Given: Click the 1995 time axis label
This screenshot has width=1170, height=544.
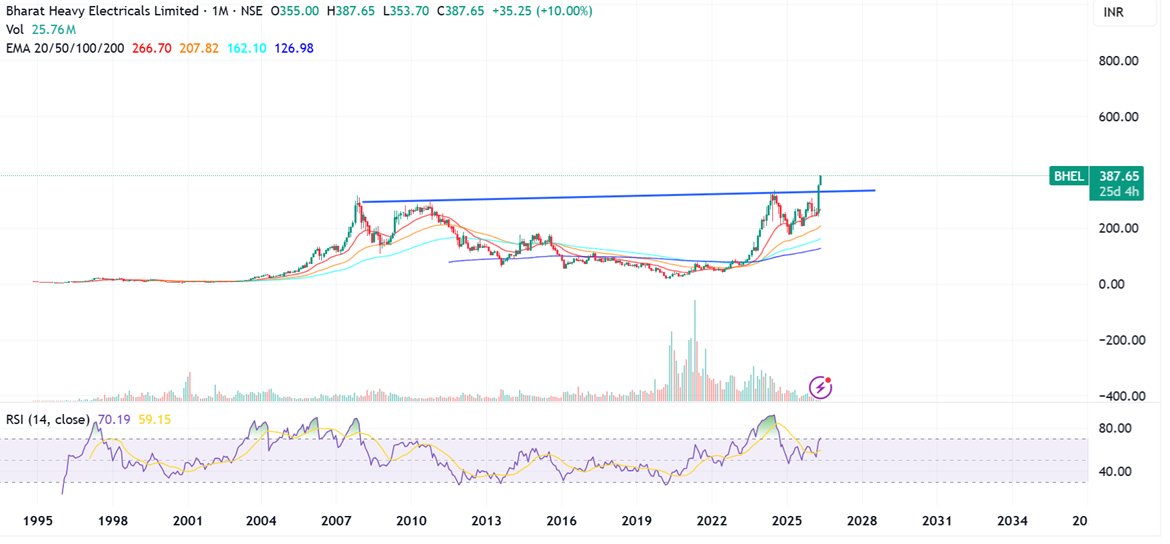Looking at the screenshot, I should [37, 520].
